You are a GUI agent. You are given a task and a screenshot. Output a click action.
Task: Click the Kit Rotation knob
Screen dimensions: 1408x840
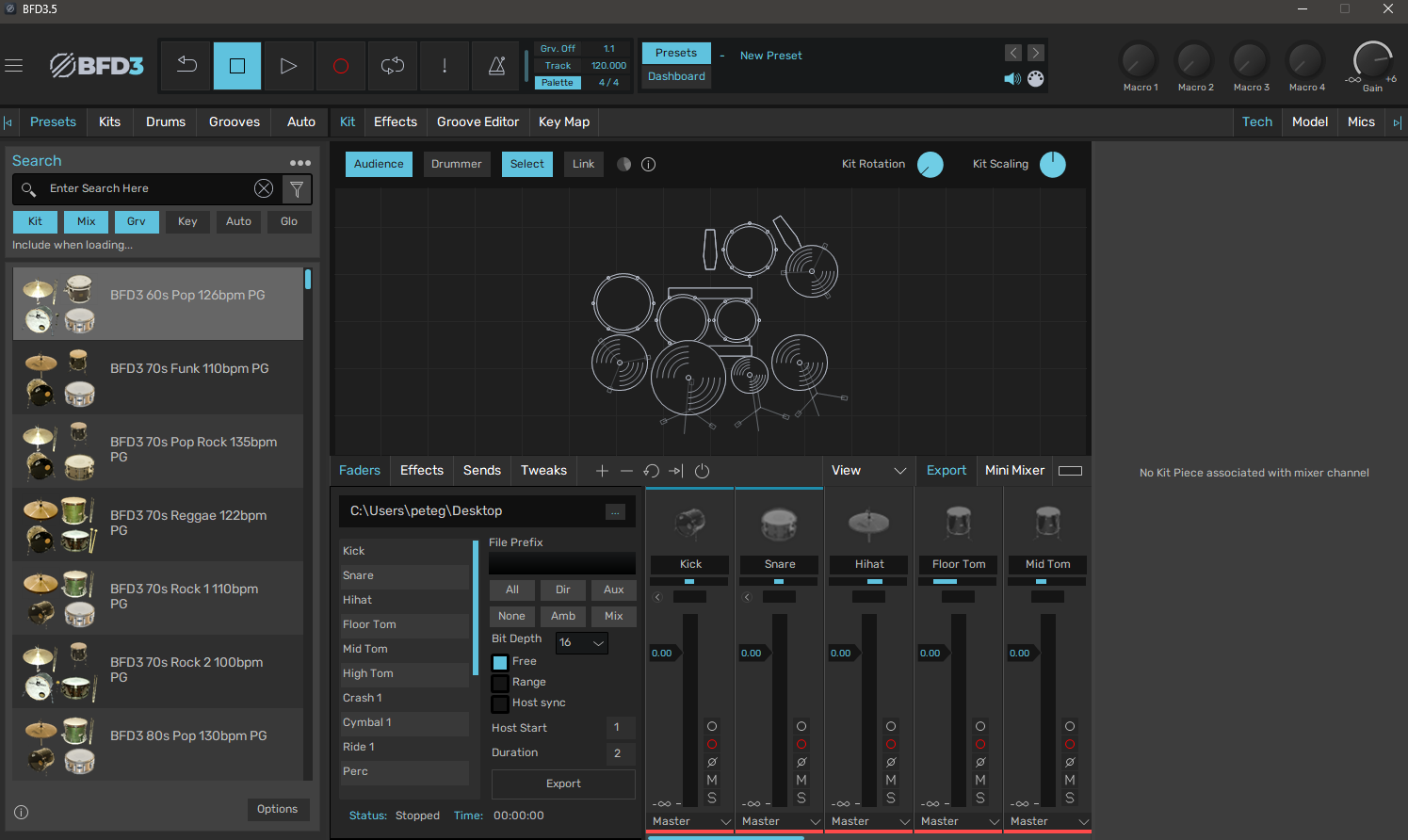click(x=930, y=165)
